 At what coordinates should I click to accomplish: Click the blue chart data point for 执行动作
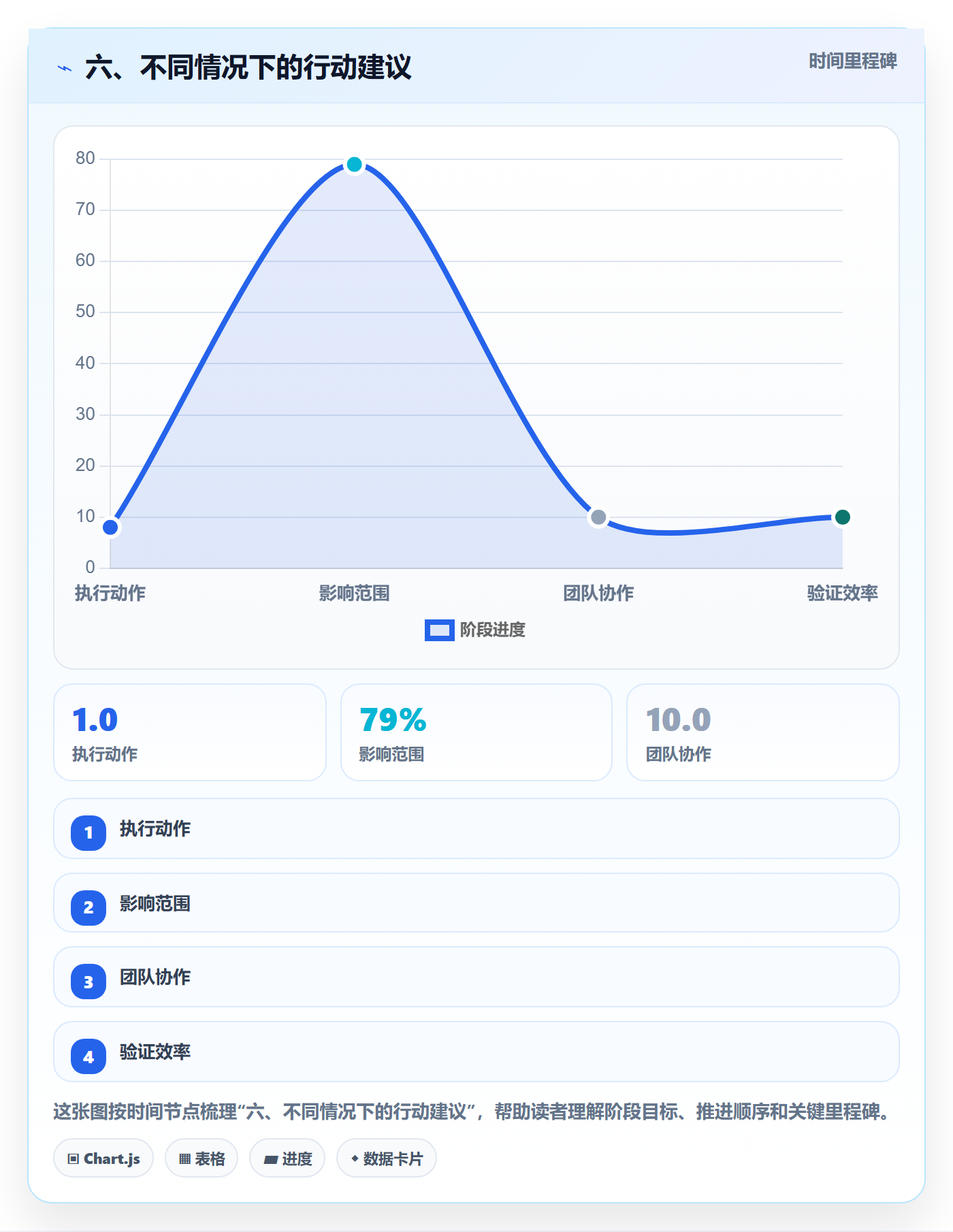110,528
